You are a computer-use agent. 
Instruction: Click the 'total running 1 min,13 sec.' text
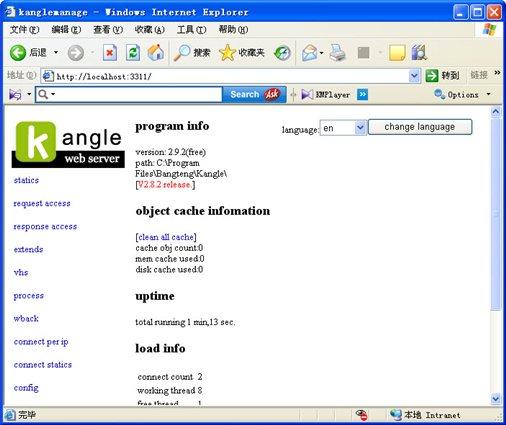[185, 322]
